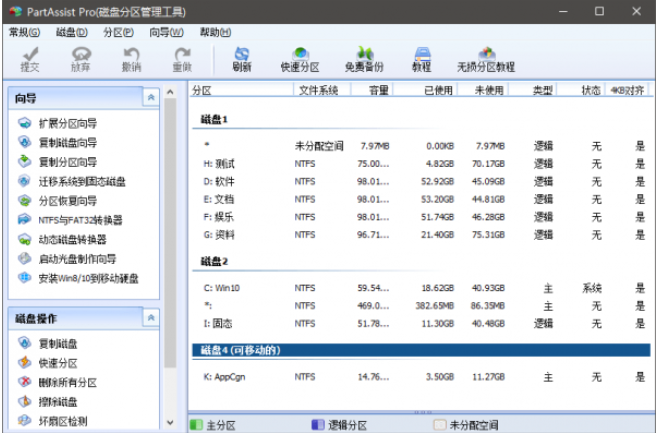Open 无损分区教程 in the toolbar
Viewport: 656px width, 433px height.
click(x=486, y=59)
